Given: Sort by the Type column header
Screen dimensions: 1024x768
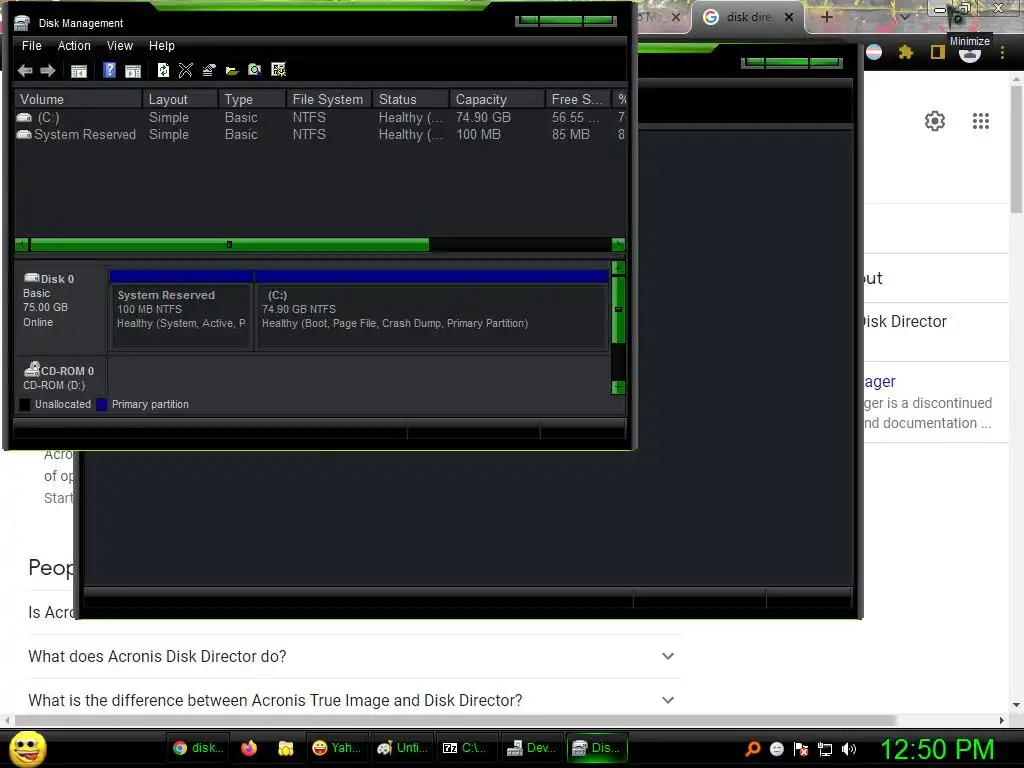Looking at the screenshot, I should (x=252, y=99).
